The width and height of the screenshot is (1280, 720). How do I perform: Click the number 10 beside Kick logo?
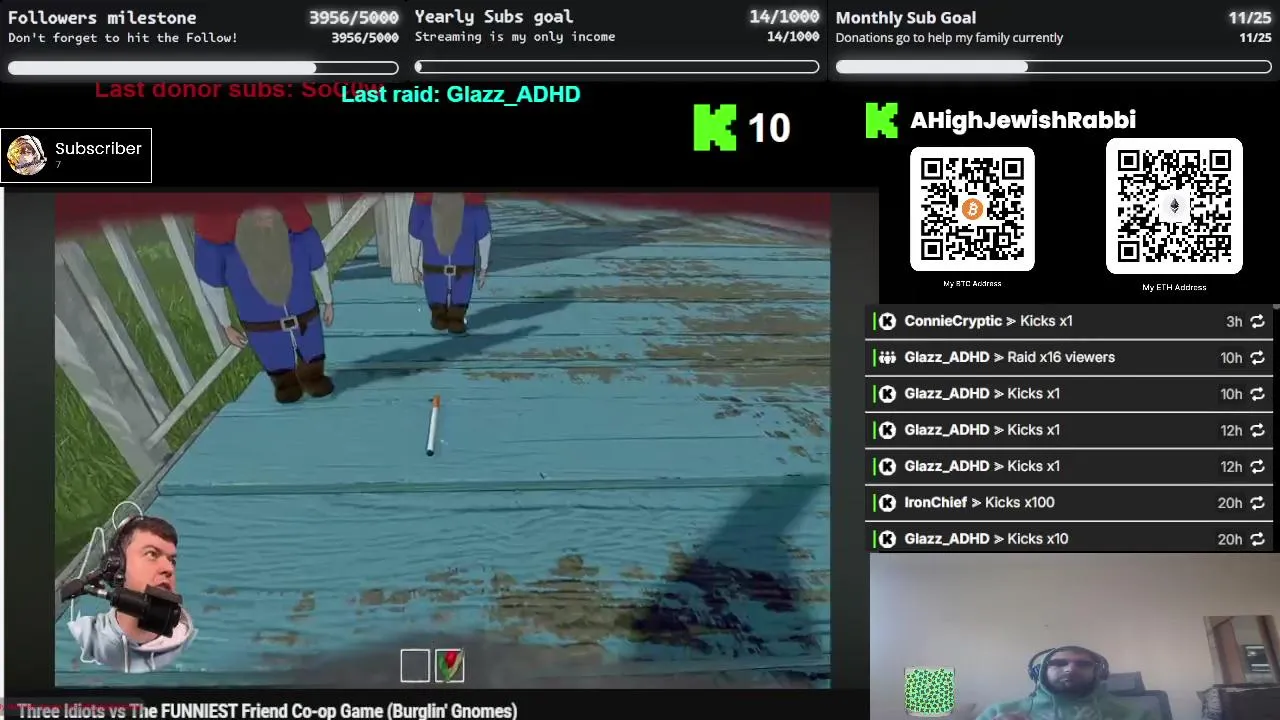click(x=769, y=128)
